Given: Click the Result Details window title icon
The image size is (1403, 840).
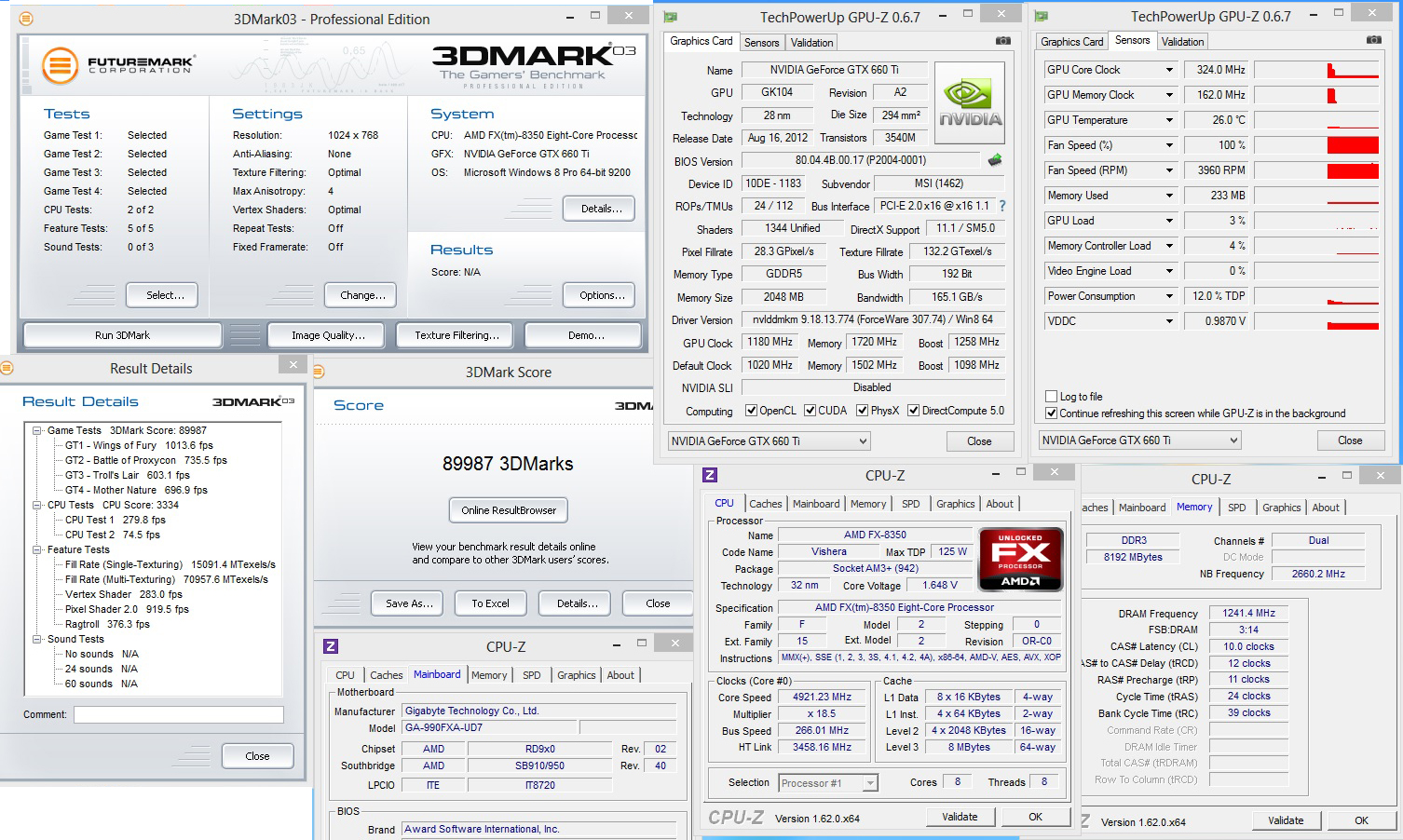Looking at the screenshot, I should (x=6, y=368).
